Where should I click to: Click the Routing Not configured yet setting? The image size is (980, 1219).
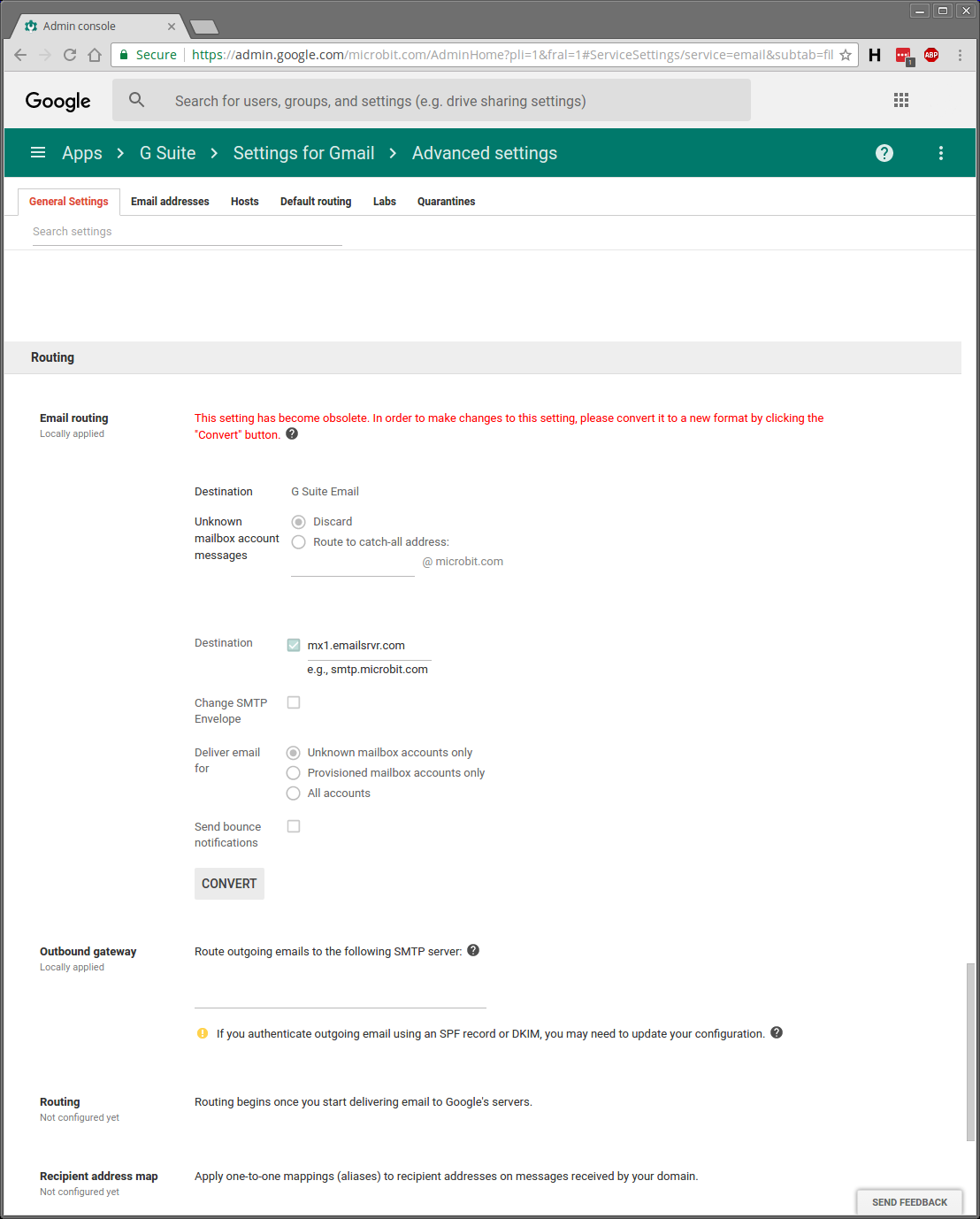pyautogui.click(x=80, y=1109)
